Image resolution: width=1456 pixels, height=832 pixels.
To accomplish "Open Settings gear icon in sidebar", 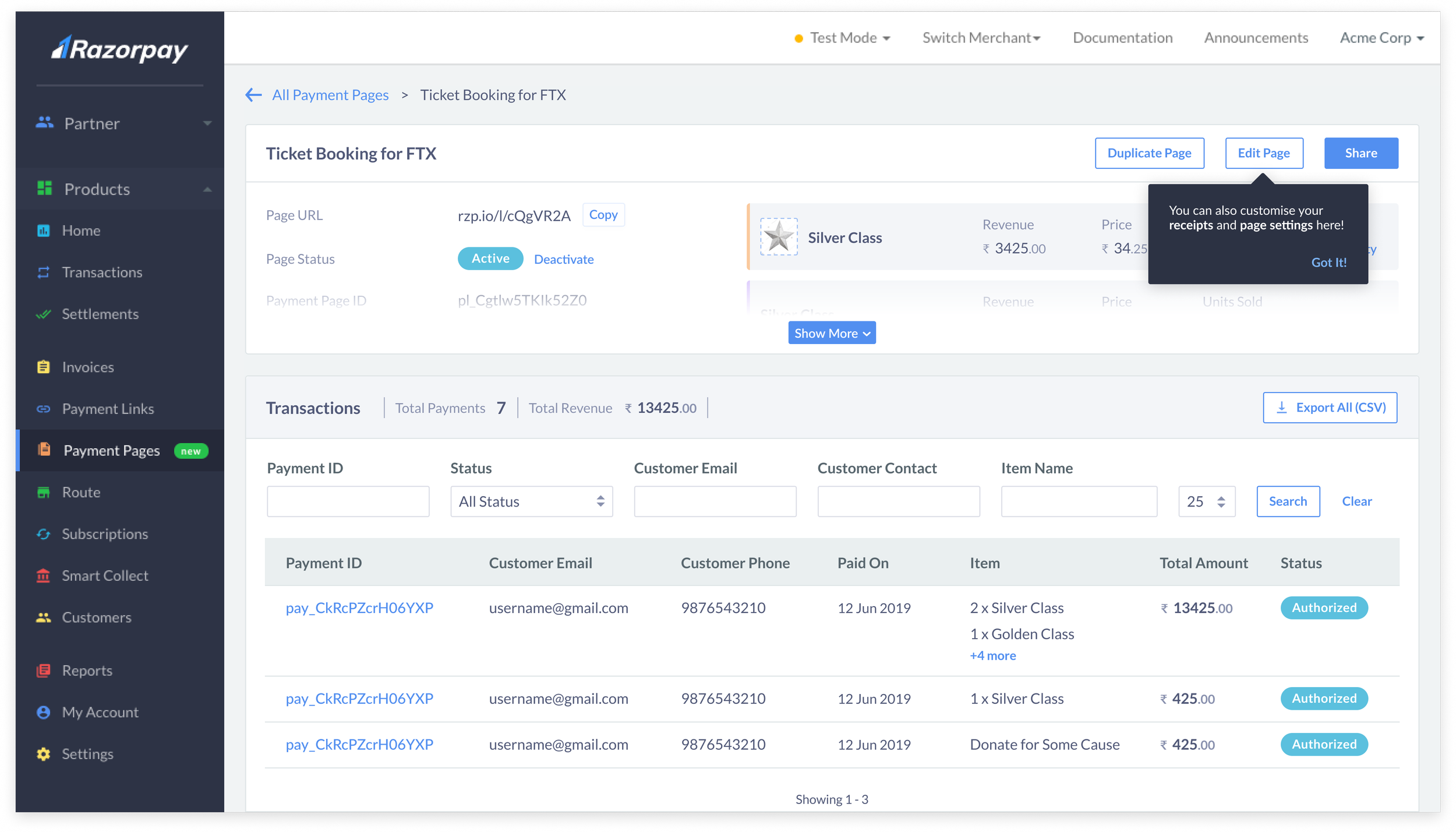I will pos(44,754).
